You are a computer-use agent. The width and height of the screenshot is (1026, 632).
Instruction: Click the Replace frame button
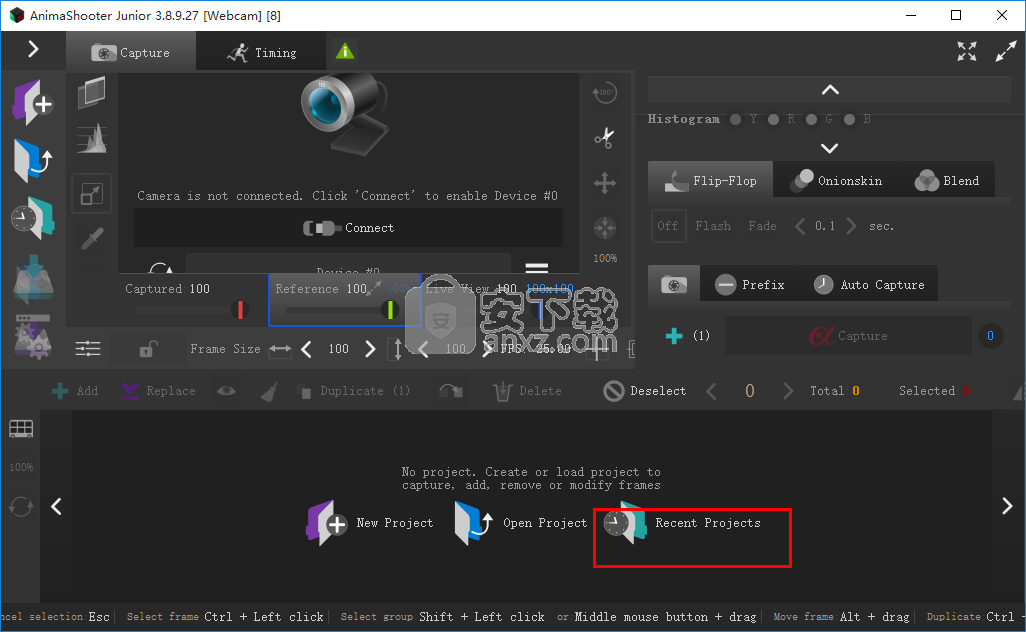158,391
